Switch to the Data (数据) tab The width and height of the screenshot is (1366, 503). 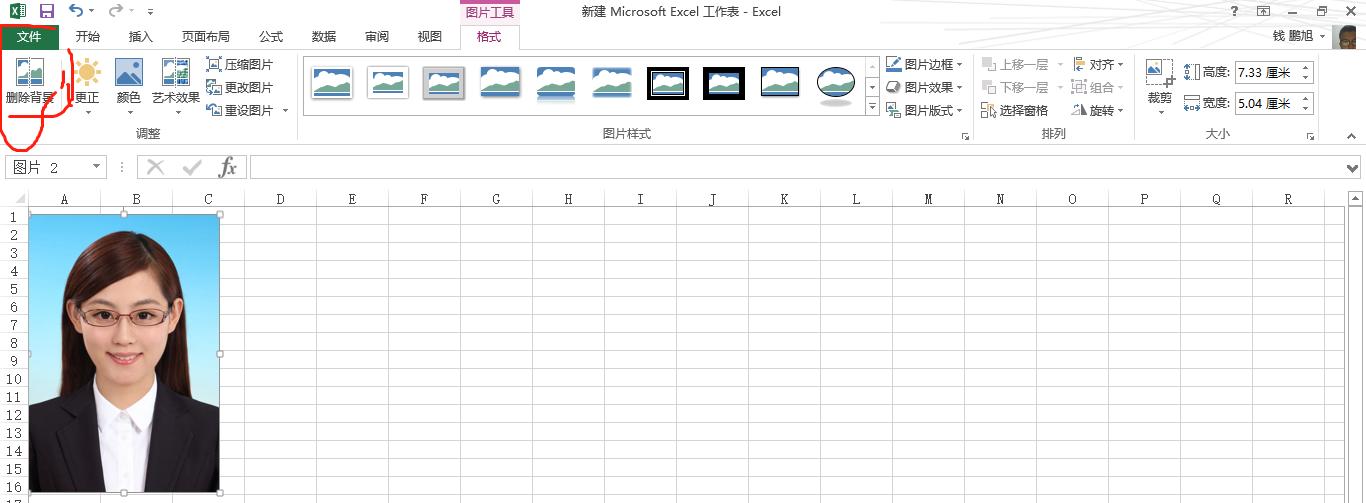(x=324, y=37)
